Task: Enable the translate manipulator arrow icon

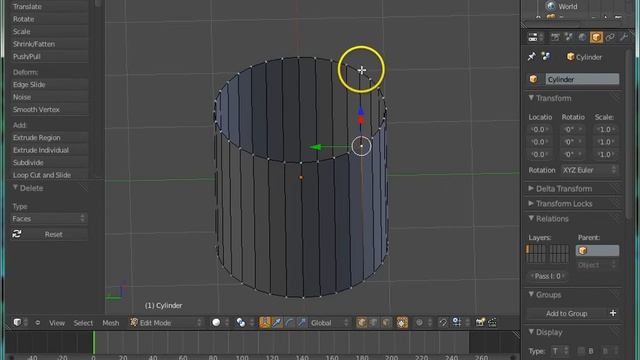Action: point(277,322)
